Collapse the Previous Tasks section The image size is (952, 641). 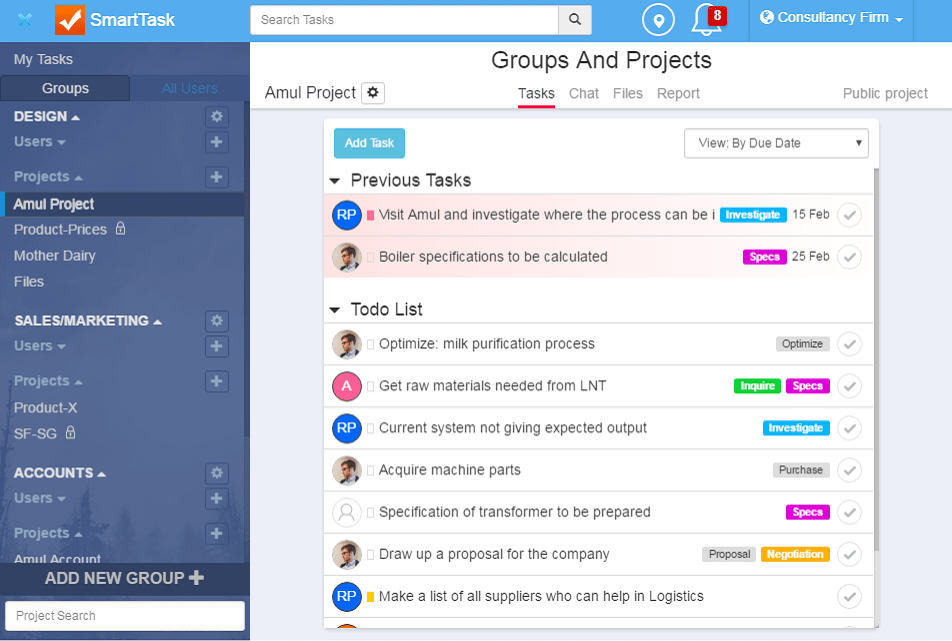pyautogui.click(x=335, y=181)
